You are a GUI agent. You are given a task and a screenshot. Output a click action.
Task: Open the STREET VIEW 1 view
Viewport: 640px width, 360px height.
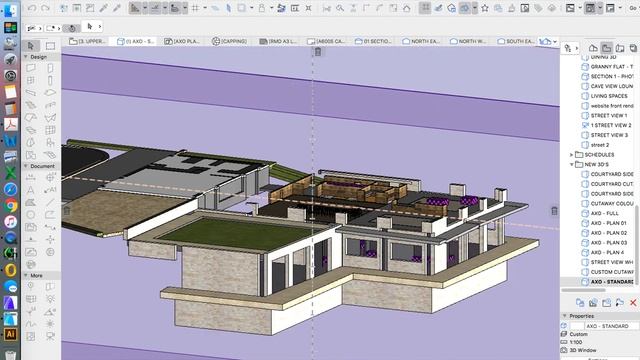pyautogui.click(x=609, y=116)
